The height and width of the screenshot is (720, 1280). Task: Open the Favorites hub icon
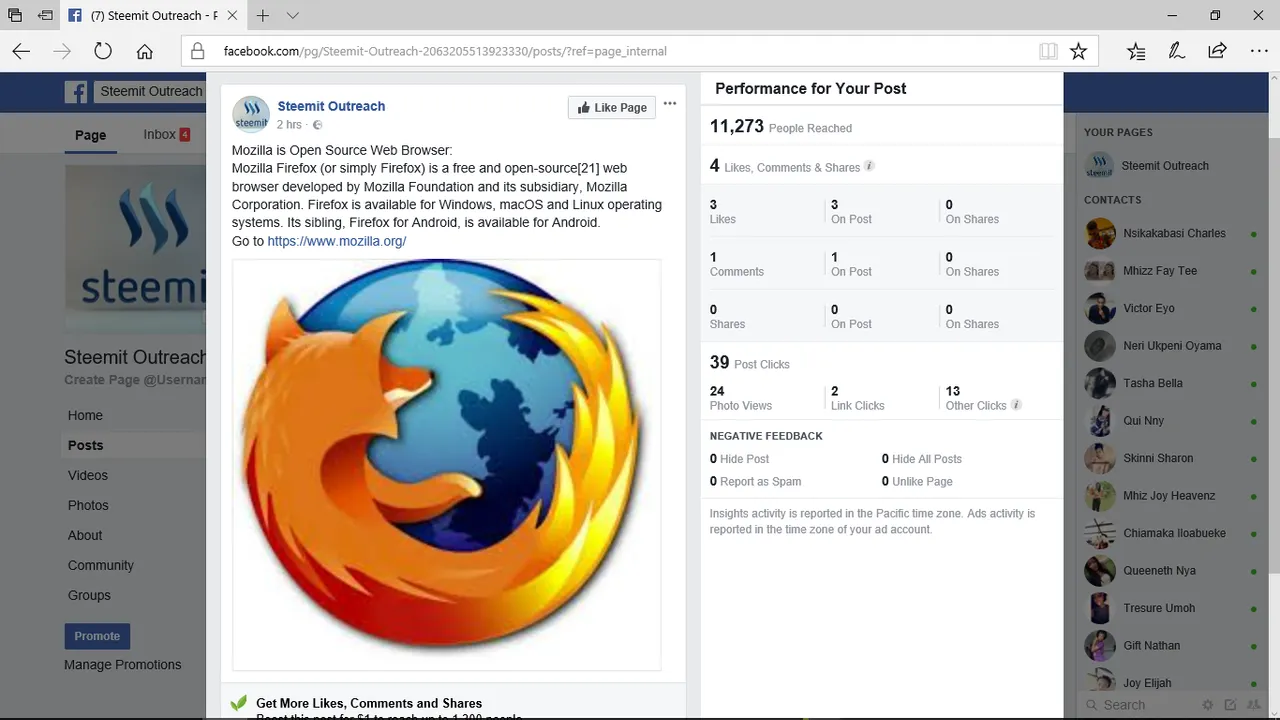pos(1136,51)
